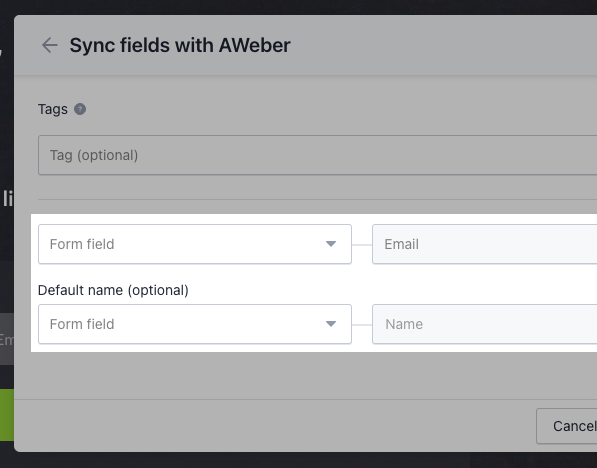Select the 'Tags' label text

click(53, 109)
